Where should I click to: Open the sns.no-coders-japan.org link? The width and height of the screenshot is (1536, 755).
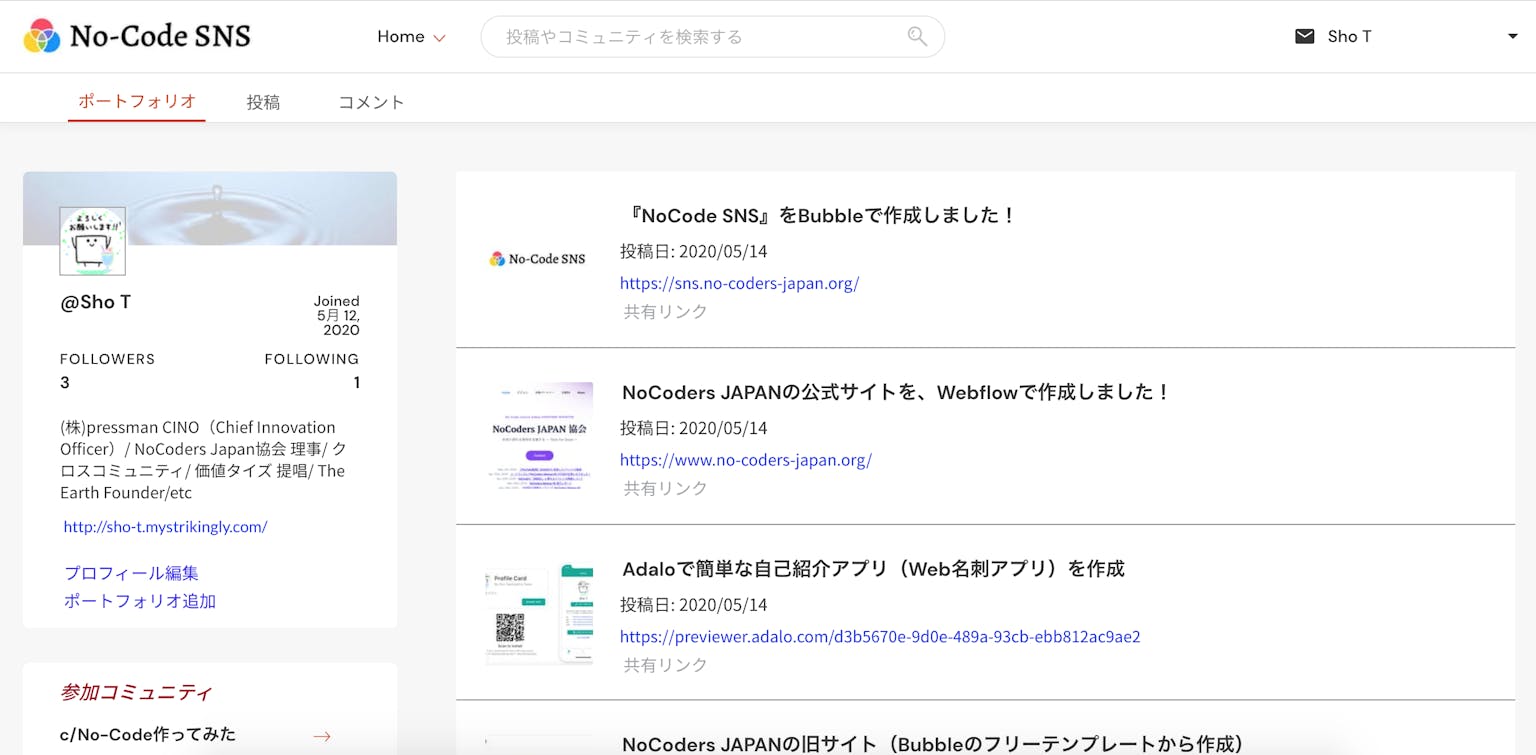[739, 283]
